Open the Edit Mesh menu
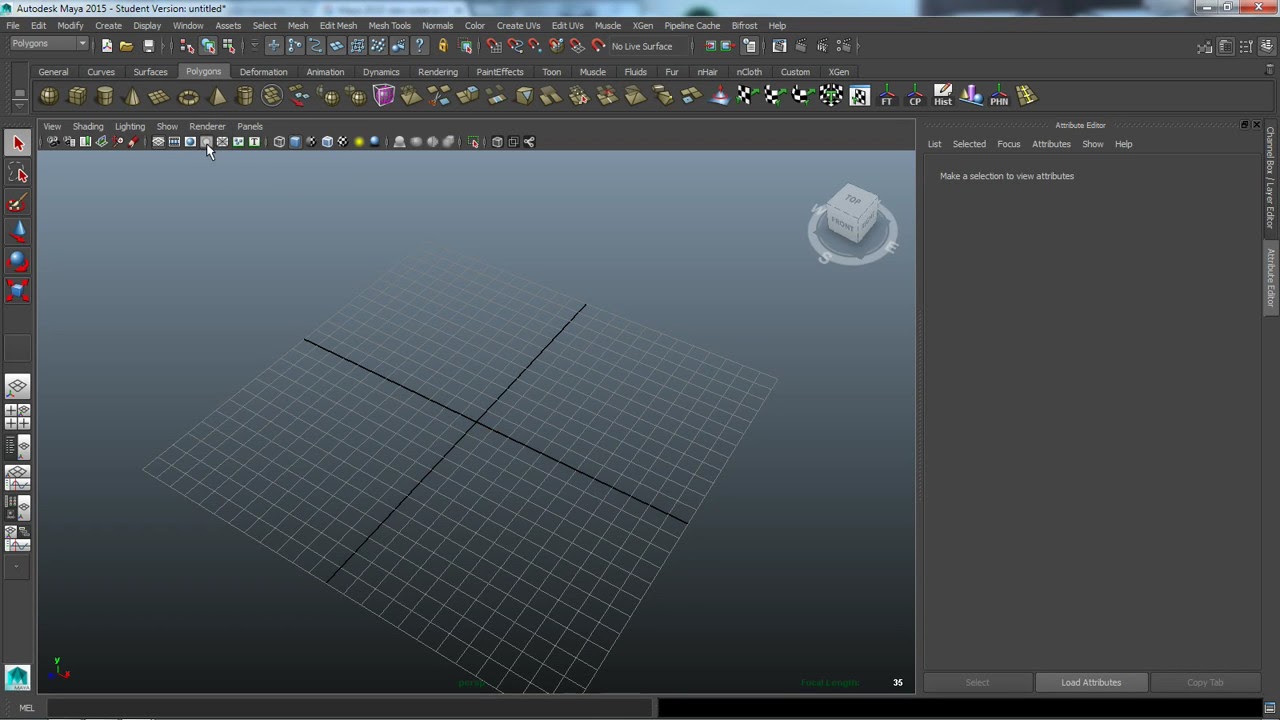This screenshot has width=1280, height=720. 338,26
